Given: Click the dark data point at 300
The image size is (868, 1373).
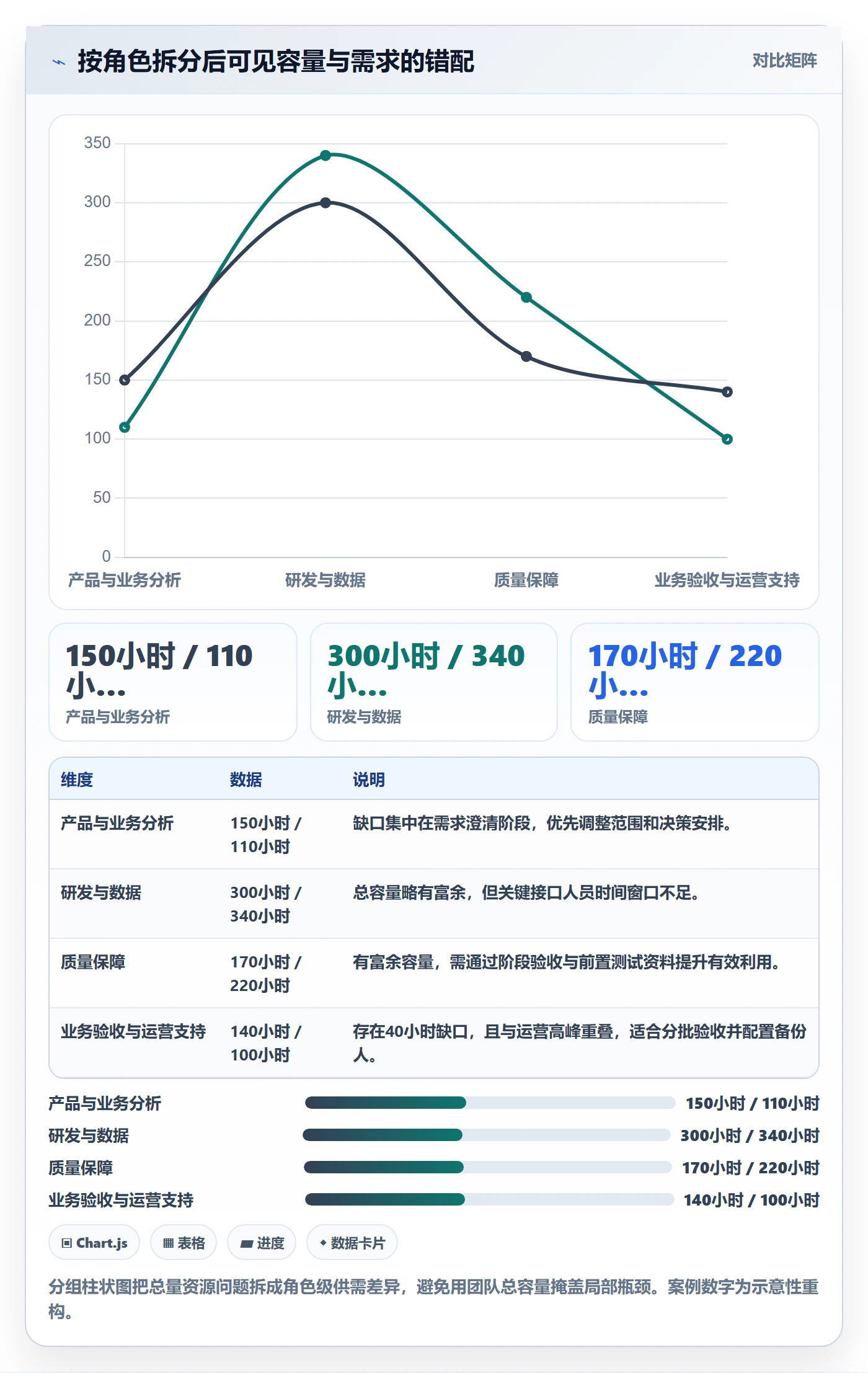Looking at the screenshot, I should [x=325, y=203].
